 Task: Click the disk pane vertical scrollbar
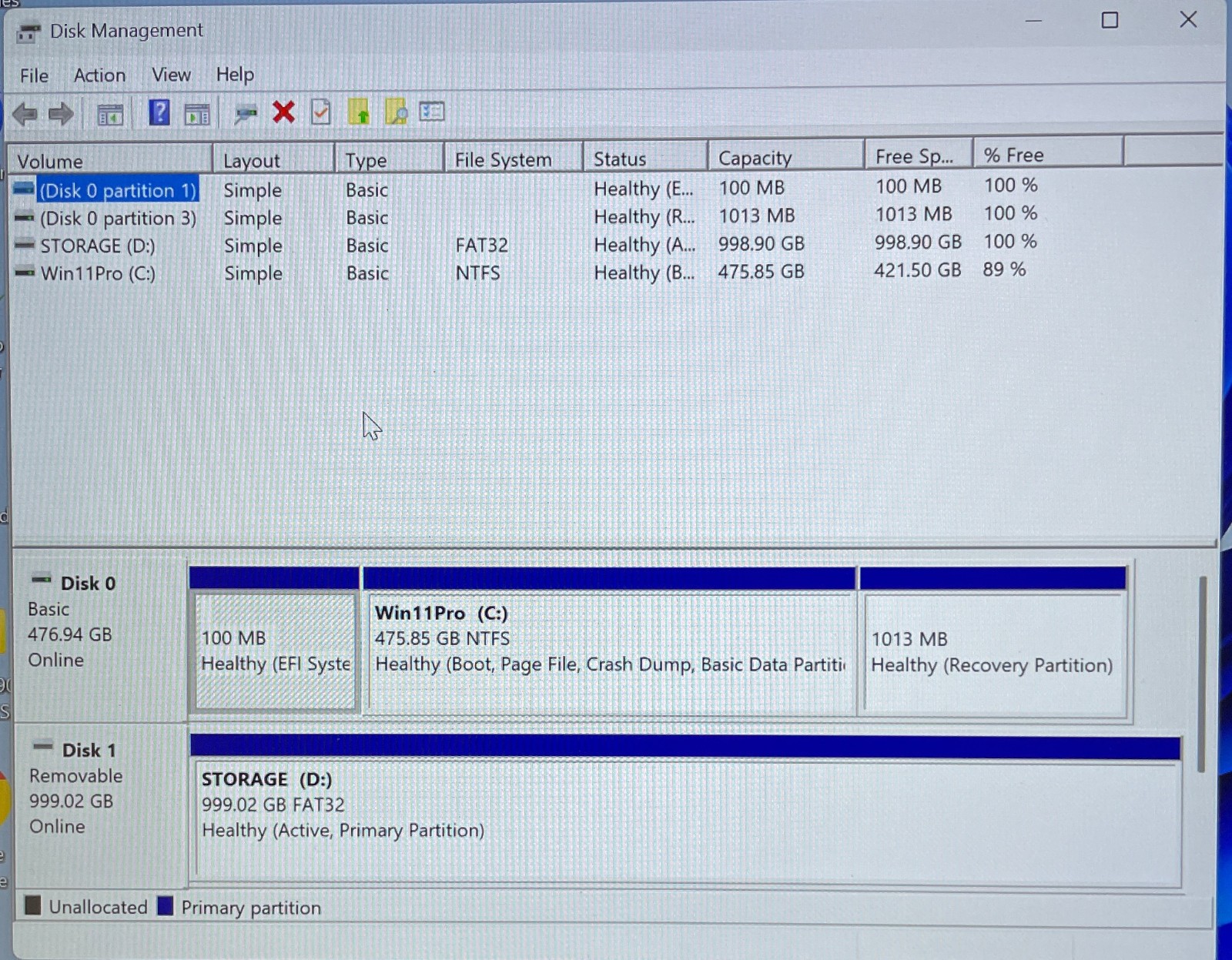(x=1201, y=674)
